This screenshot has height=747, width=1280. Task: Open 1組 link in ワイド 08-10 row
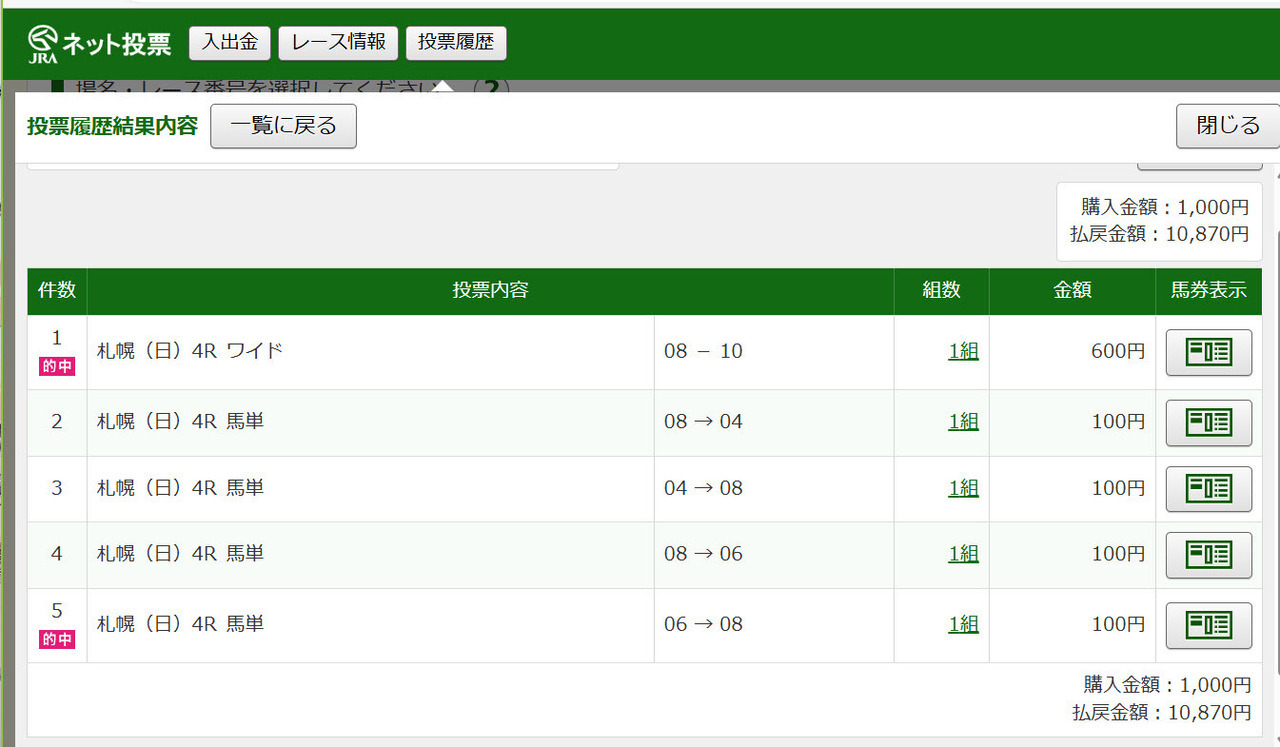[x=963, y=352]
